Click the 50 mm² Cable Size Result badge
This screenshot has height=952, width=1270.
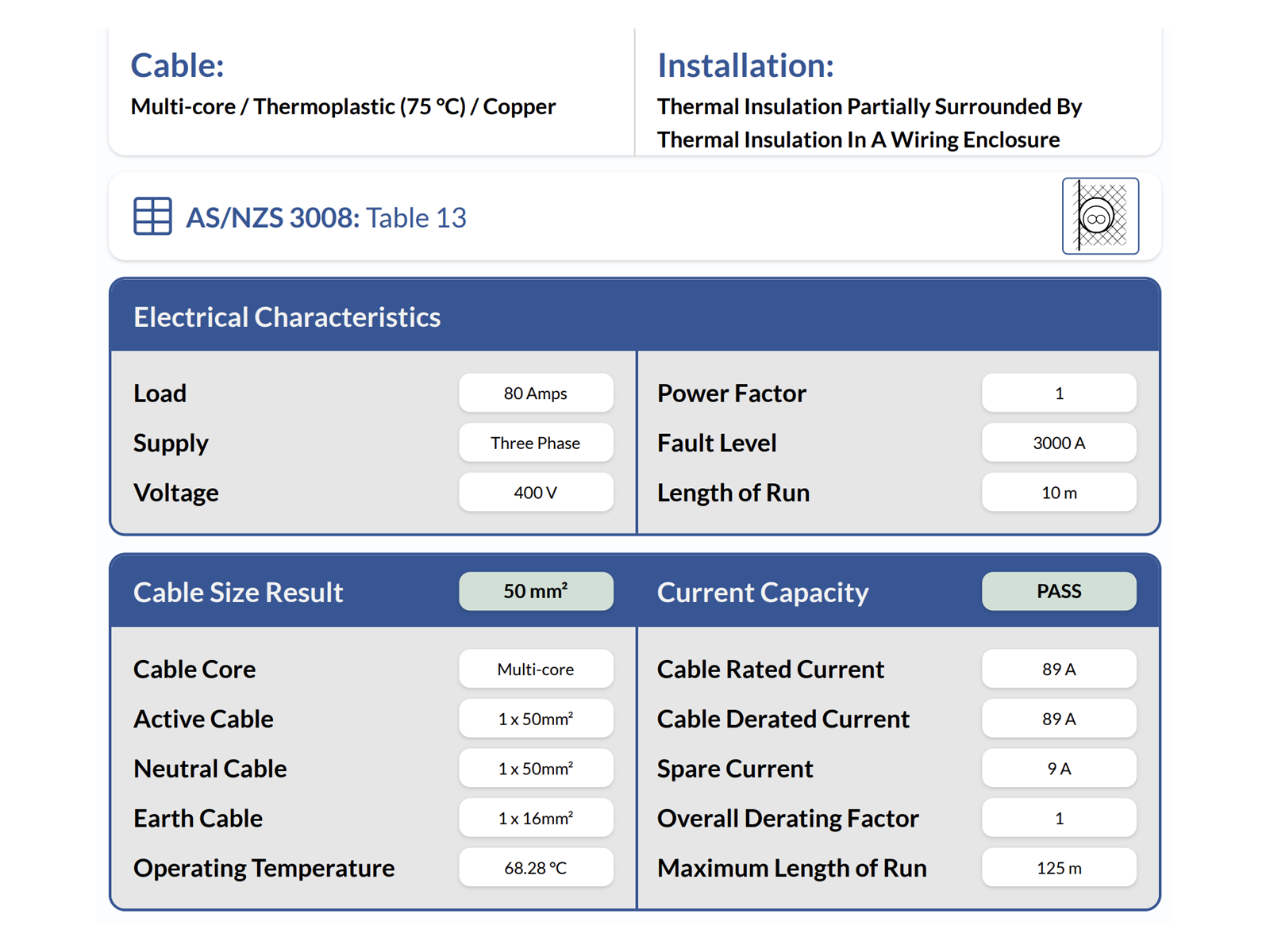536,591
